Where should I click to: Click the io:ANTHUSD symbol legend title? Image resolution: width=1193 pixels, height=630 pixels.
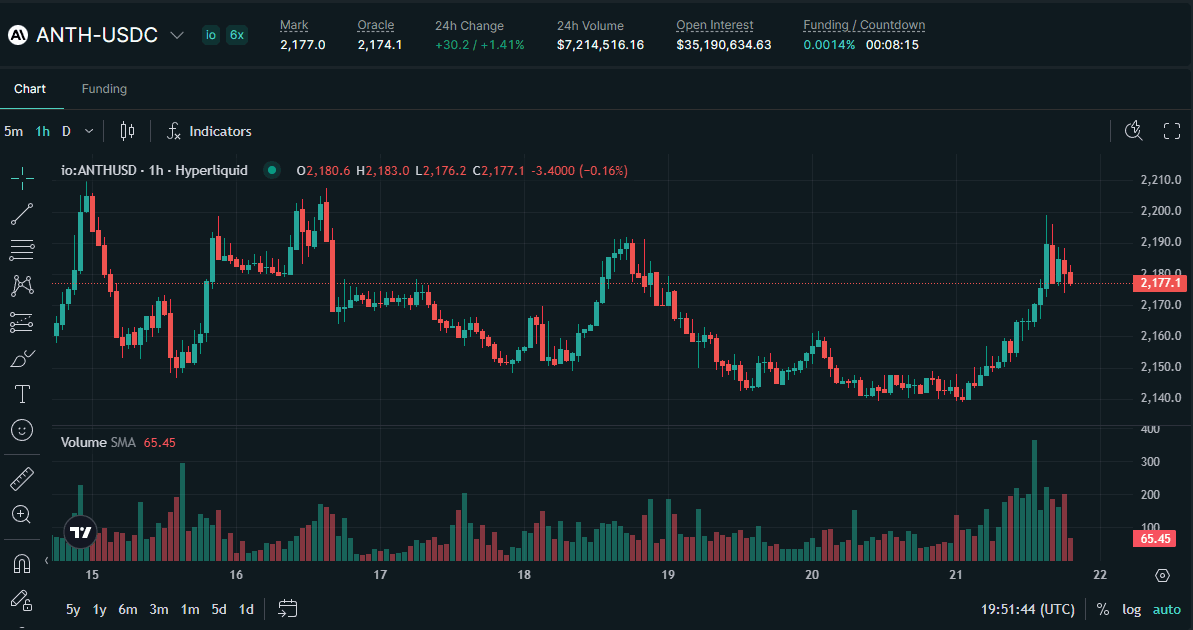154,170
